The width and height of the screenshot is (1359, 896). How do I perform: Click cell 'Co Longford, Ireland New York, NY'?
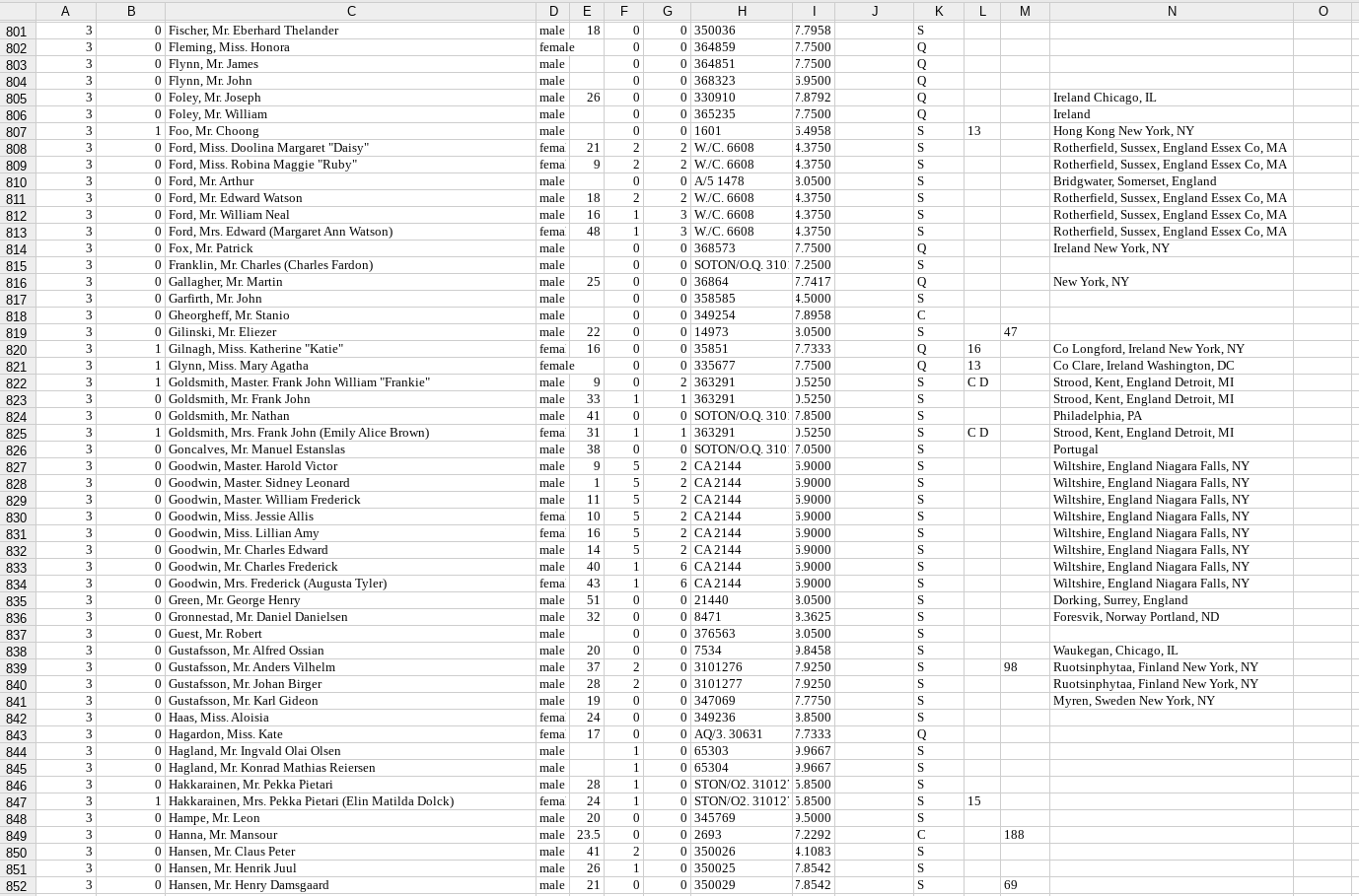pos(1172,349)
